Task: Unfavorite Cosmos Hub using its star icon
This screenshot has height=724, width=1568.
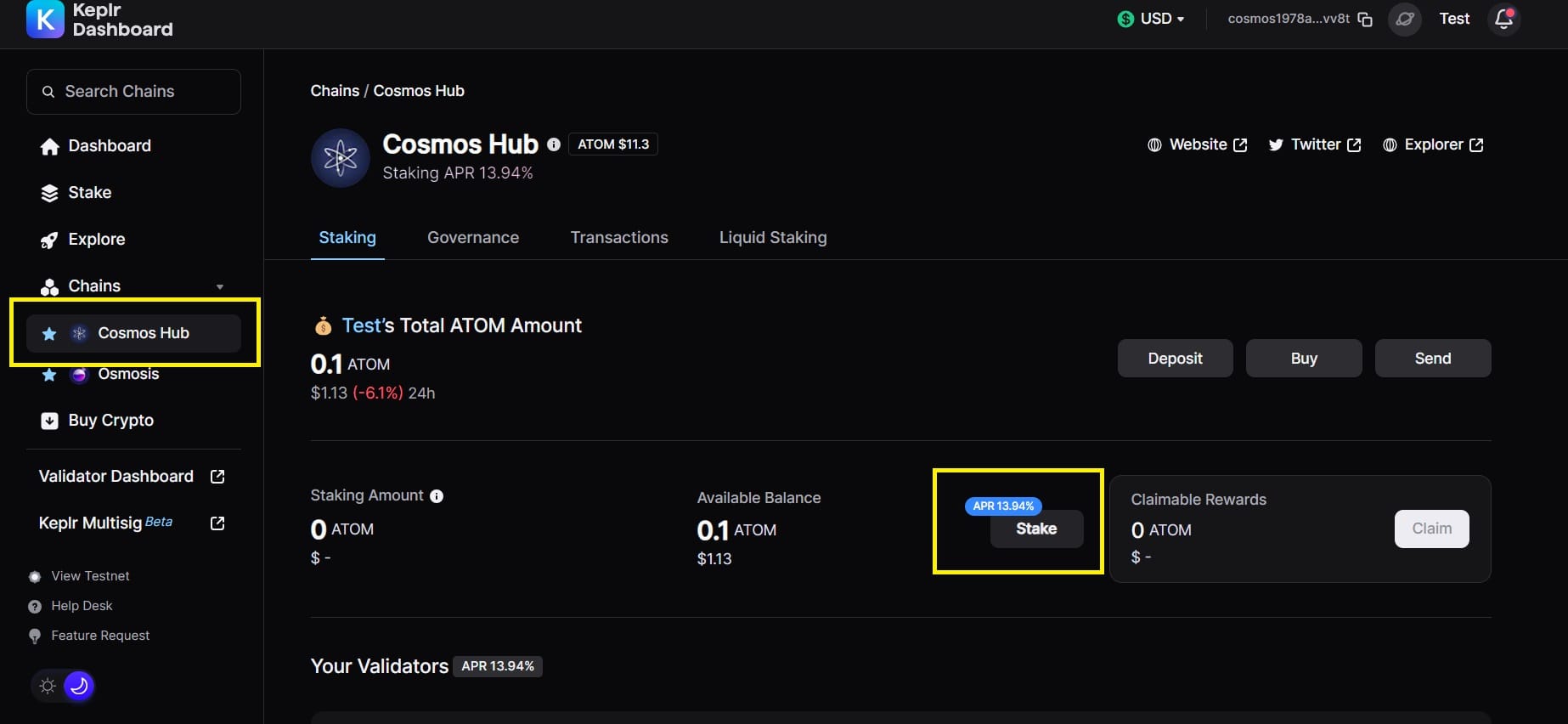Action: point(49,333)
